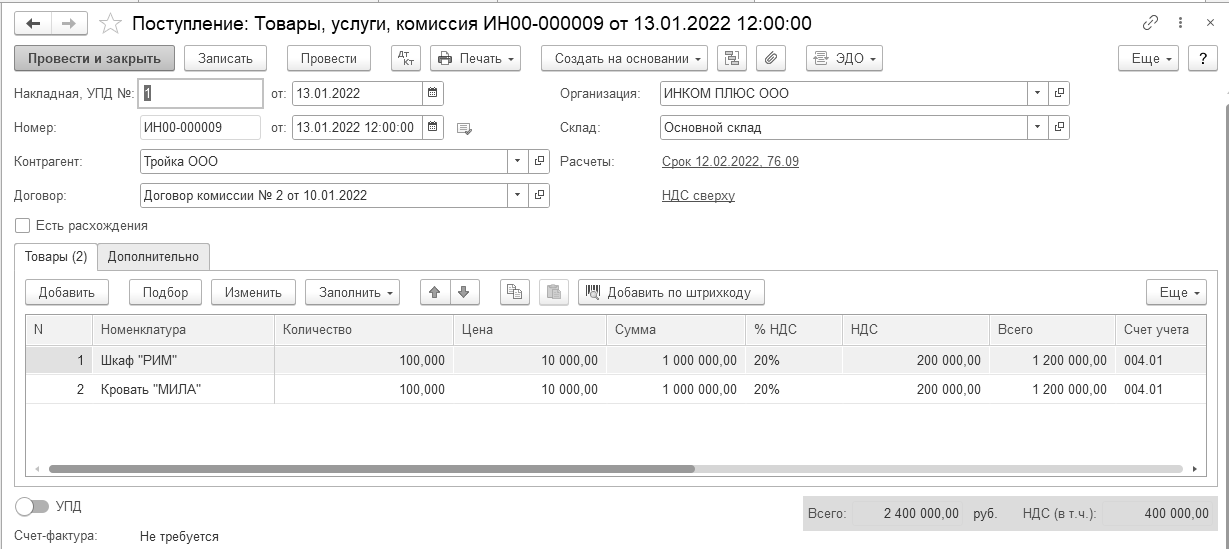Focus the Накладная, УПД № input field
This screenshot has height=549, width=1229.
(x=201, y=94)
